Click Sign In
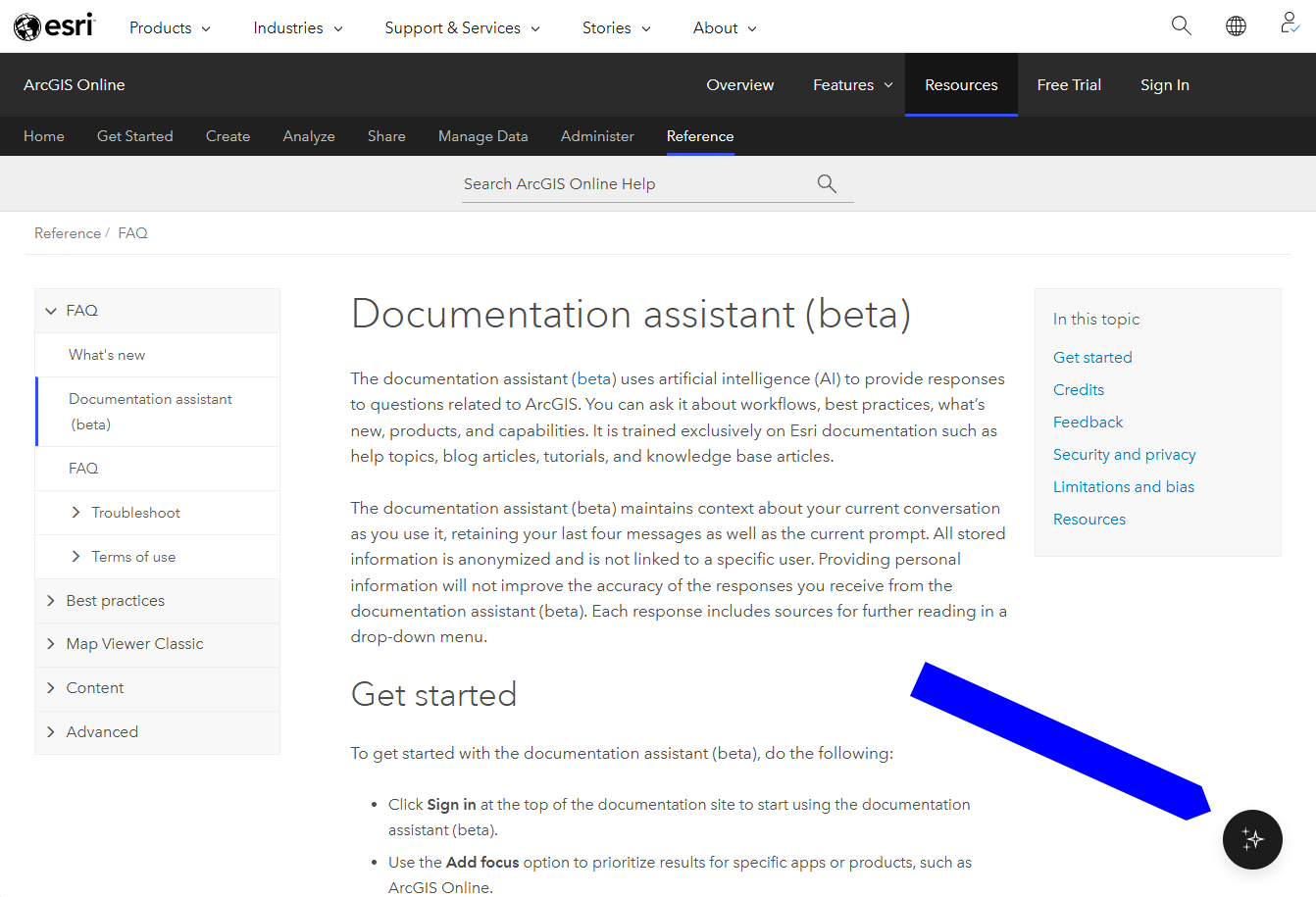1316x897 pixels. point(1164,84)
